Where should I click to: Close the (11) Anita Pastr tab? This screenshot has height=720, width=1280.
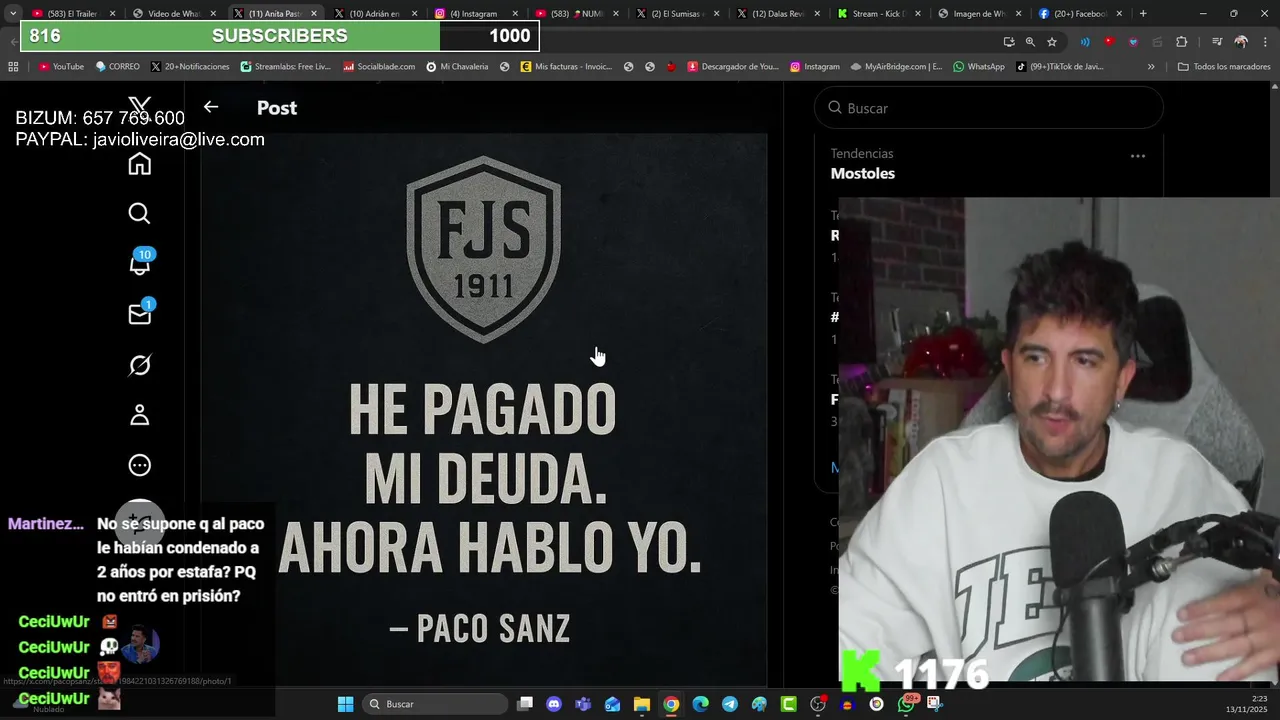313,14
